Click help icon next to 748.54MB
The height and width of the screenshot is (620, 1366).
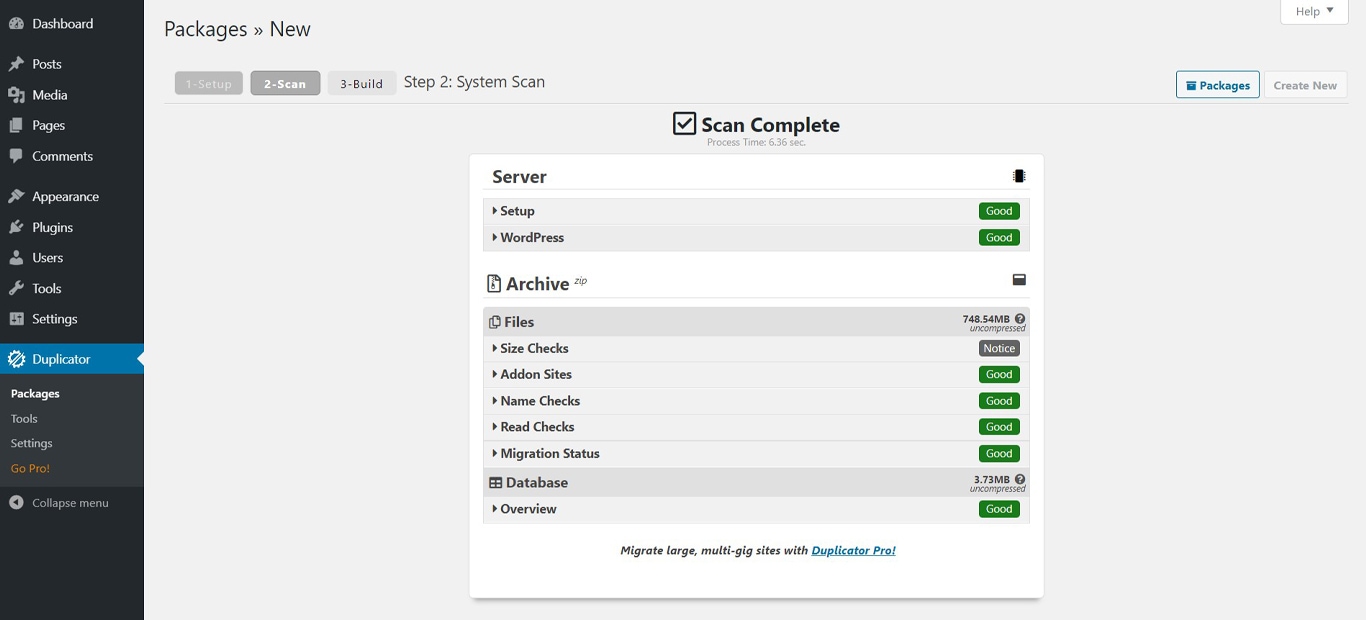pyautogui.click(x=1020, y=319)
